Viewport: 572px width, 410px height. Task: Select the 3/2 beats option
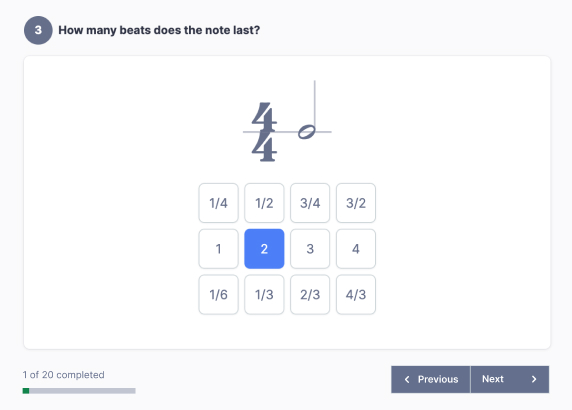[356, 203]
